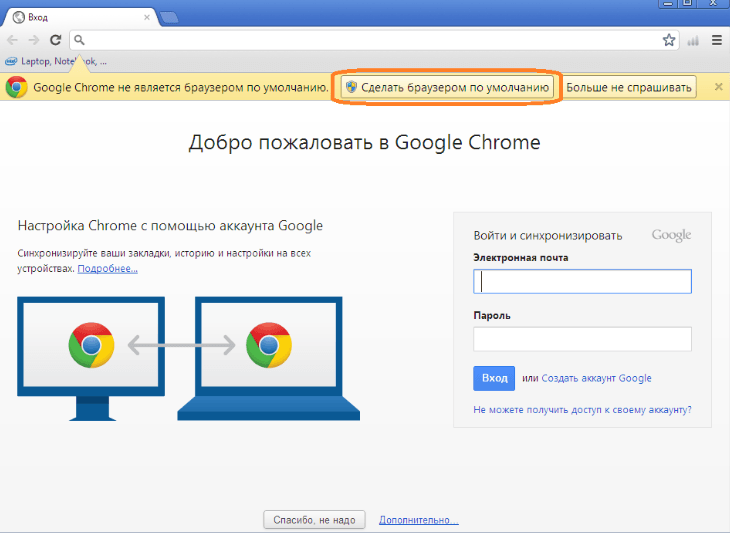Click the back navigation arrow

tap(12, 40)
